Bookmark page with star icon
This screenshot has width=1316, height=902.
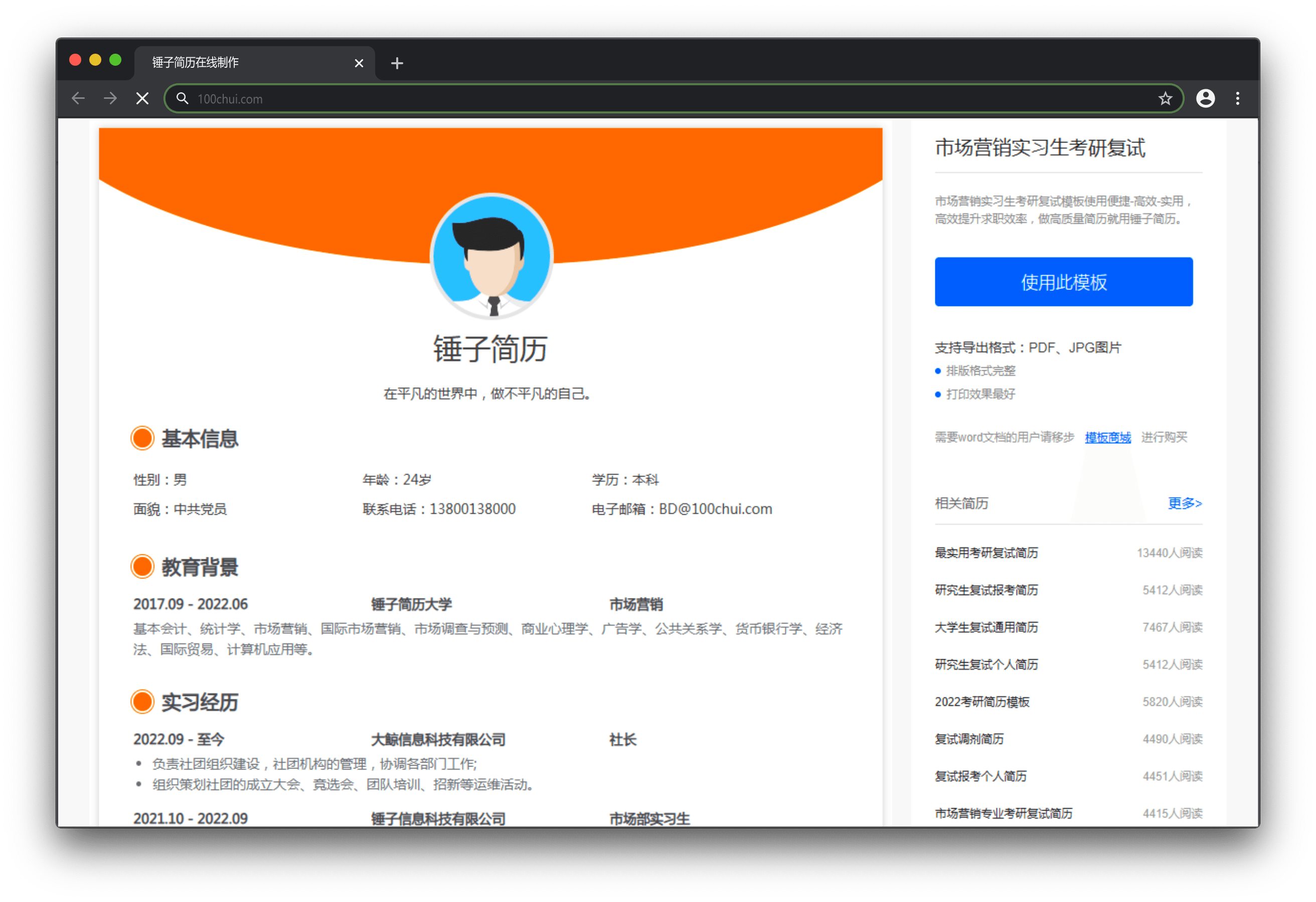1165,99
